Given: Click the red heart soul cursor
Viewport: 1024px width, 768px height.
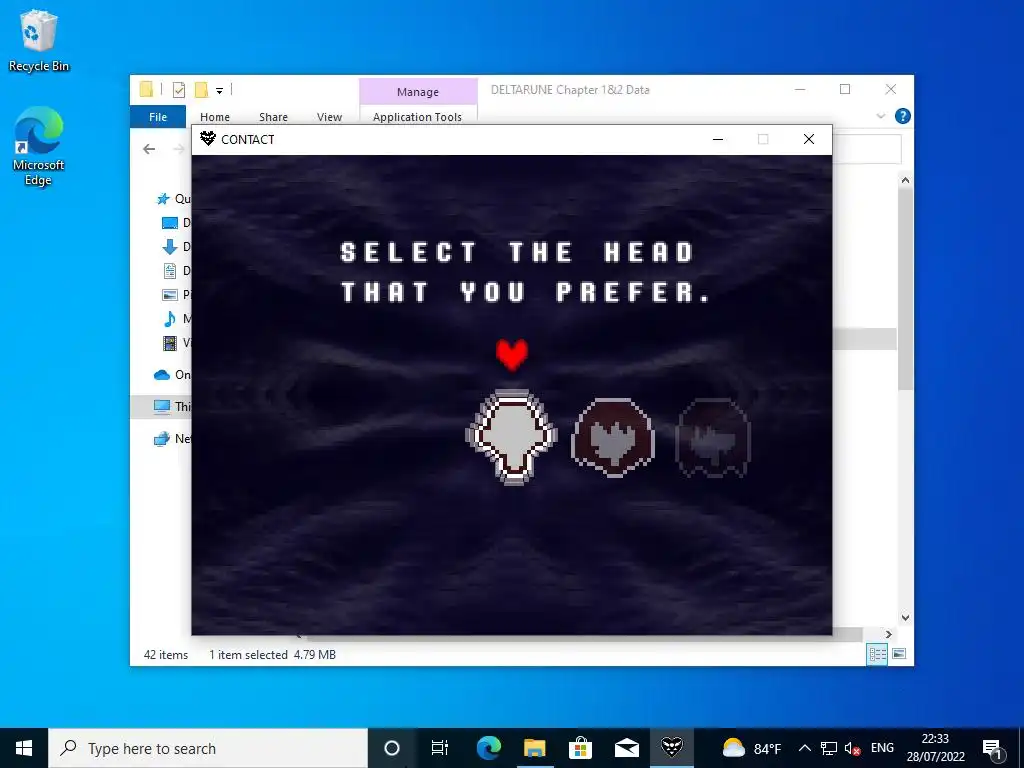Looking at the screenshot, I should 511,355.
